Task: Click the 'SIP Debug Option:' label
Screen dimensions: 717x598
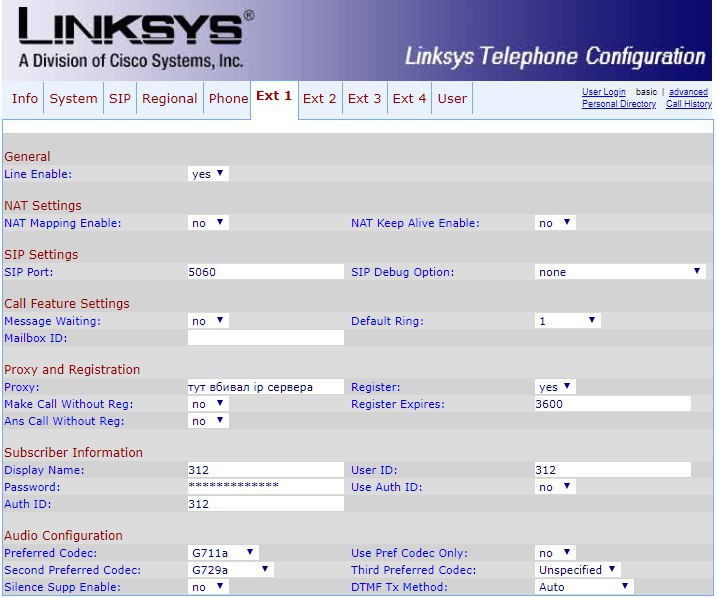Action: pyautogui.click(x=402, y=272)
